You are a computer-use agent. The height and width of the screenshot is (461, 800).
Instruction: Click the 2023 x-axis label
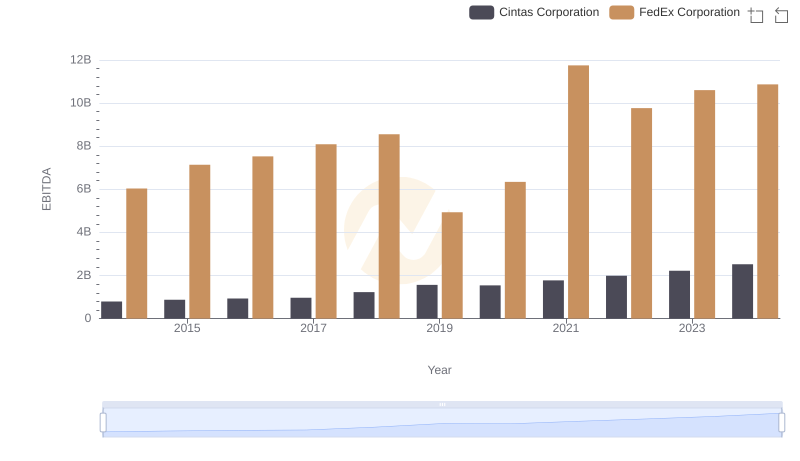click(x=692, y=328)
